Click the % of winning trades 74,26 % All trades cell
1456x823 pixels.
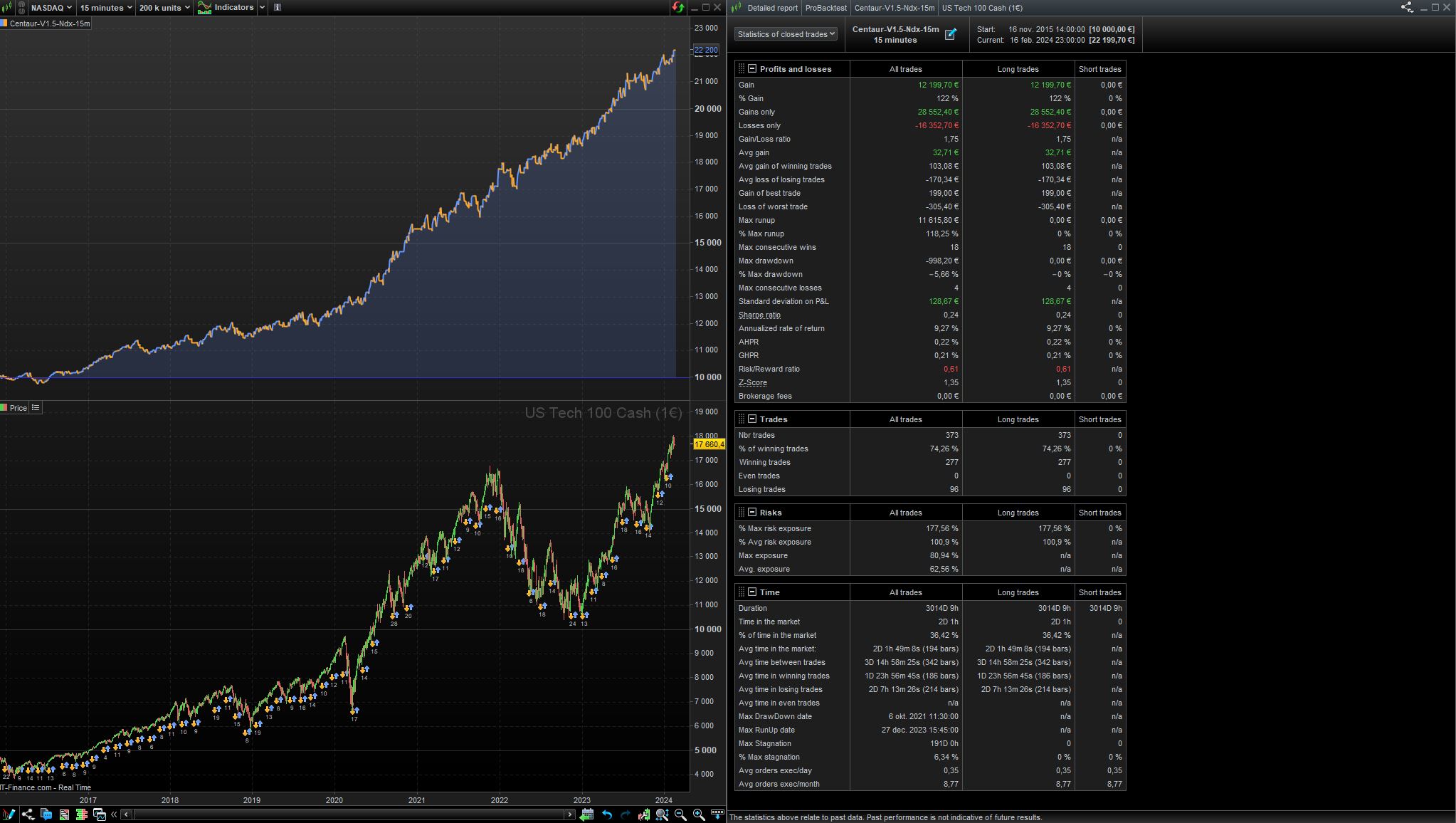pos(906,449)
